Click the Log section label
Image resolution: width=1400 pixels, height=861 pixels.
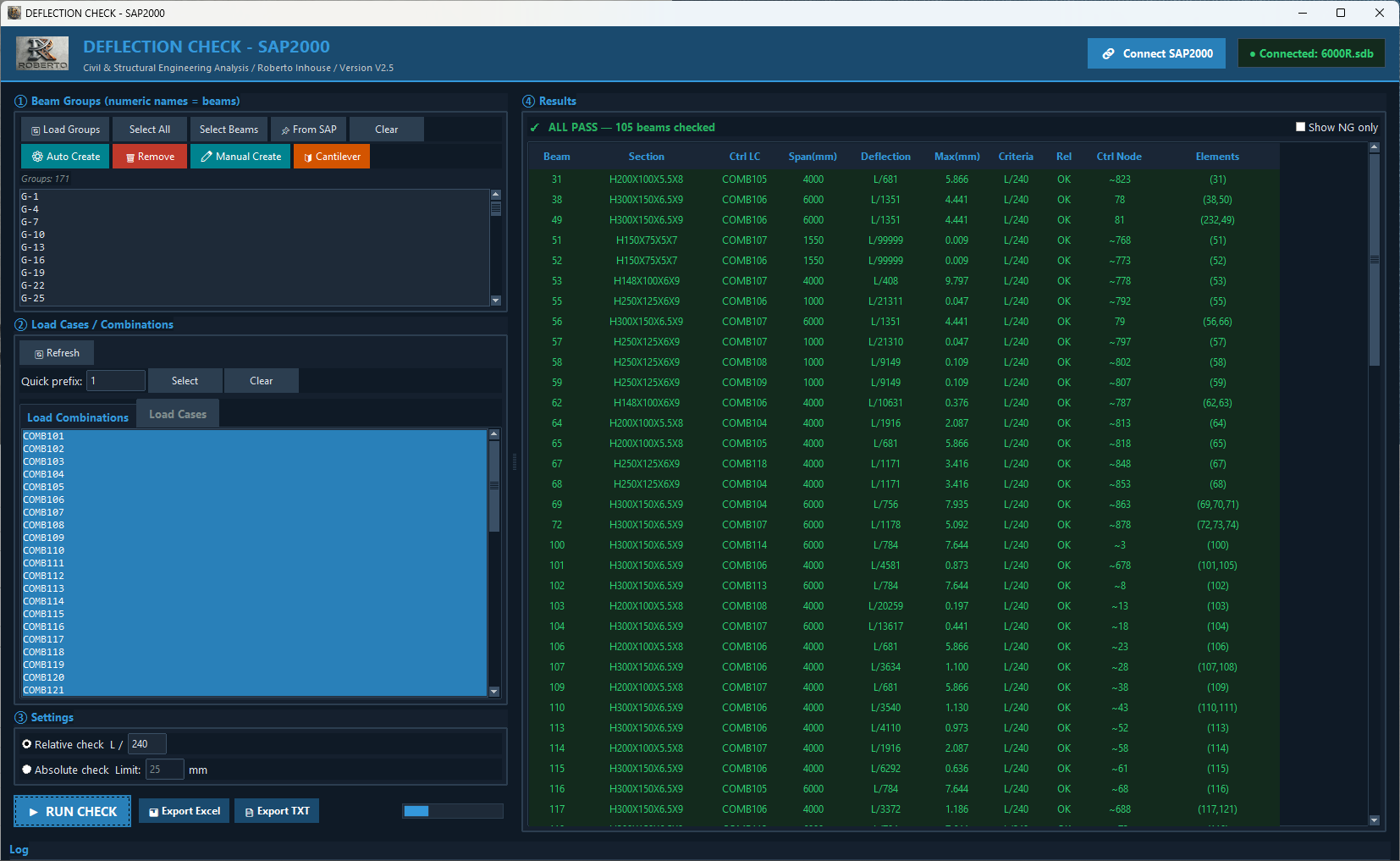point(19,849)
